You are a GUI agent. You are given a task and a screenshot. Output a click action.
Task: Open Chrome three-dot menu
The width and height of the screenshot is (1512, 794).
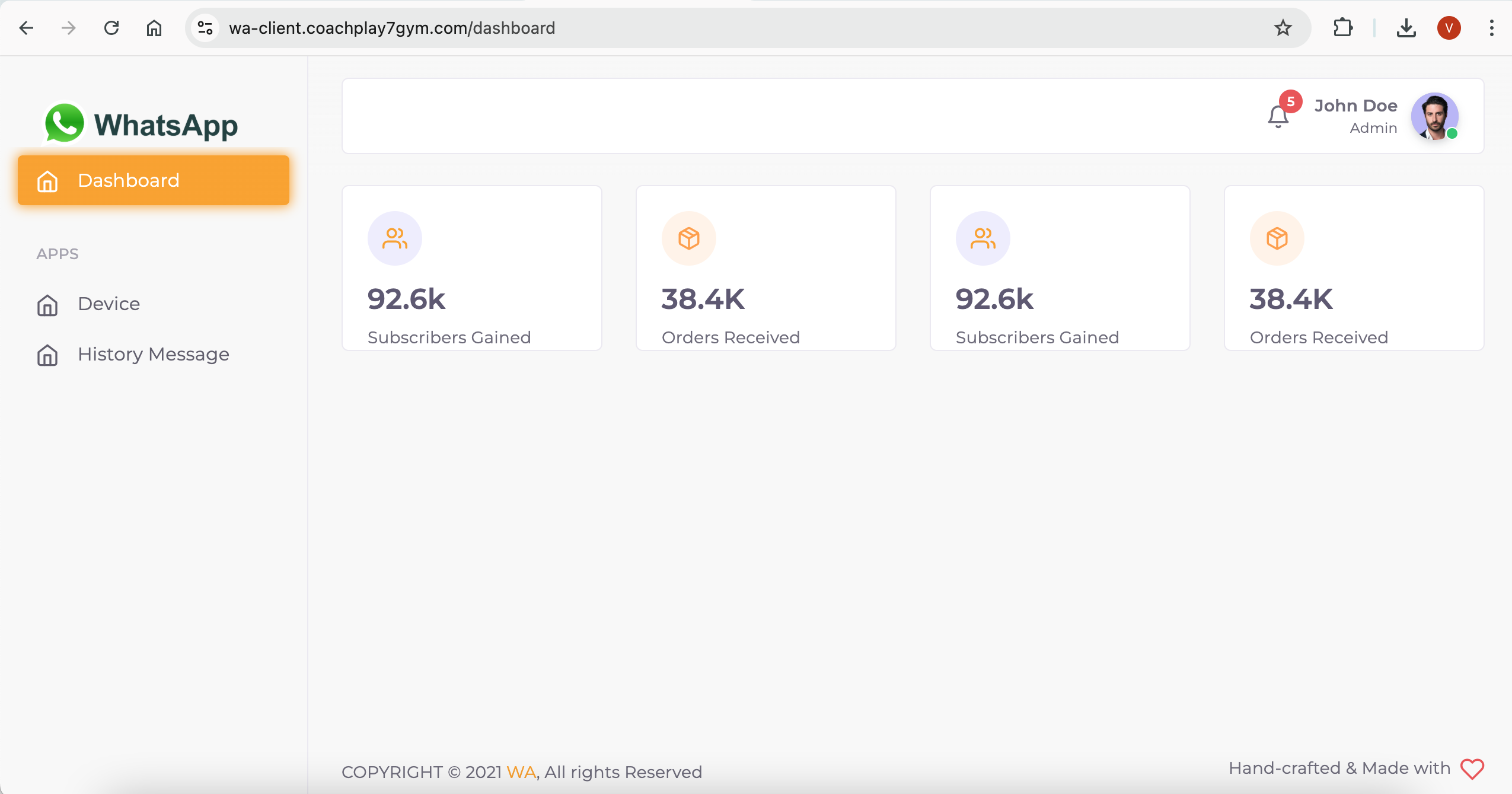(x=1491, y=28)
